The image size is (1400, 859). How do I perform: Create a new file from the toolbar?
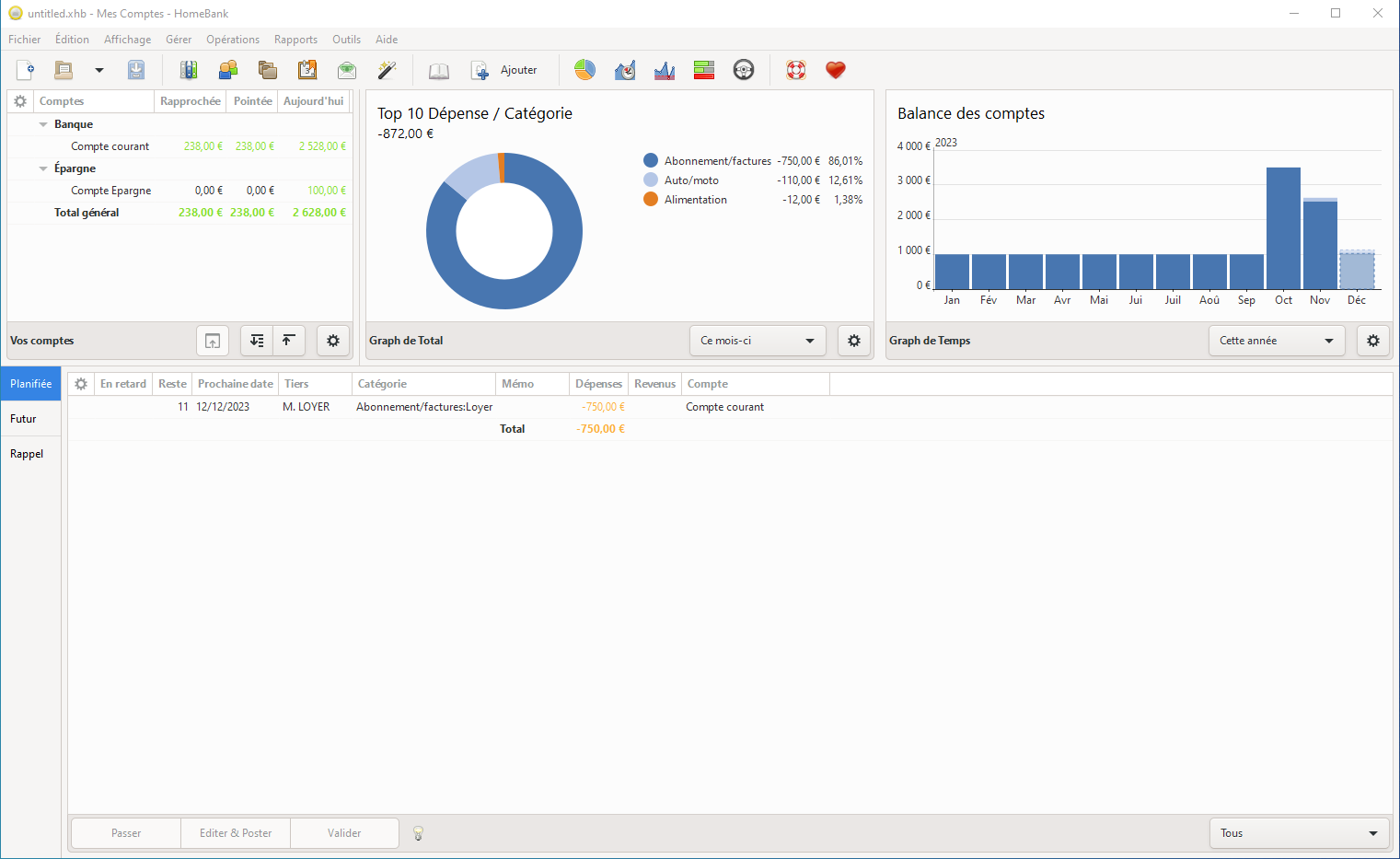click(x=26, y=70)
